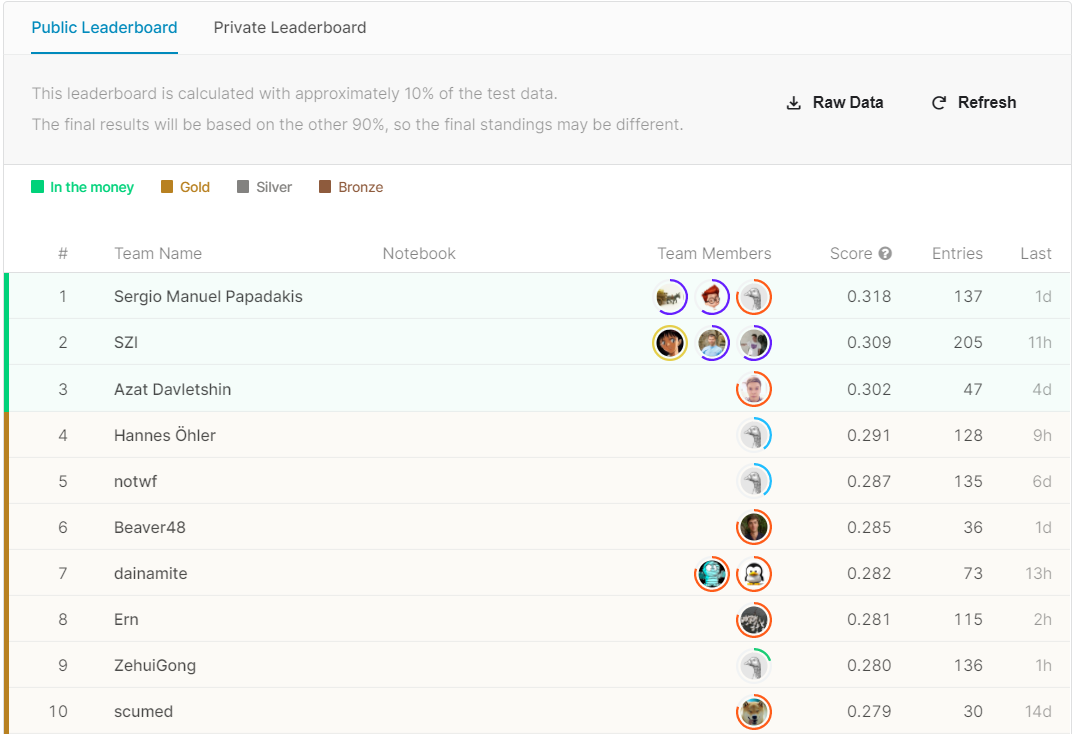Click the Gold legend color swatch
This screenshot has height=734, width=1076.
tap(167, 187)
